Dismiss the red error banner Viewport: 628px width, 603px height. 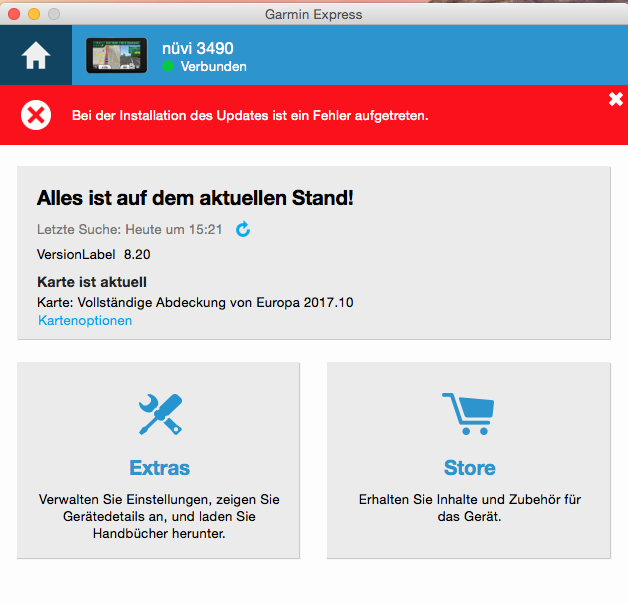click(615, 98)
